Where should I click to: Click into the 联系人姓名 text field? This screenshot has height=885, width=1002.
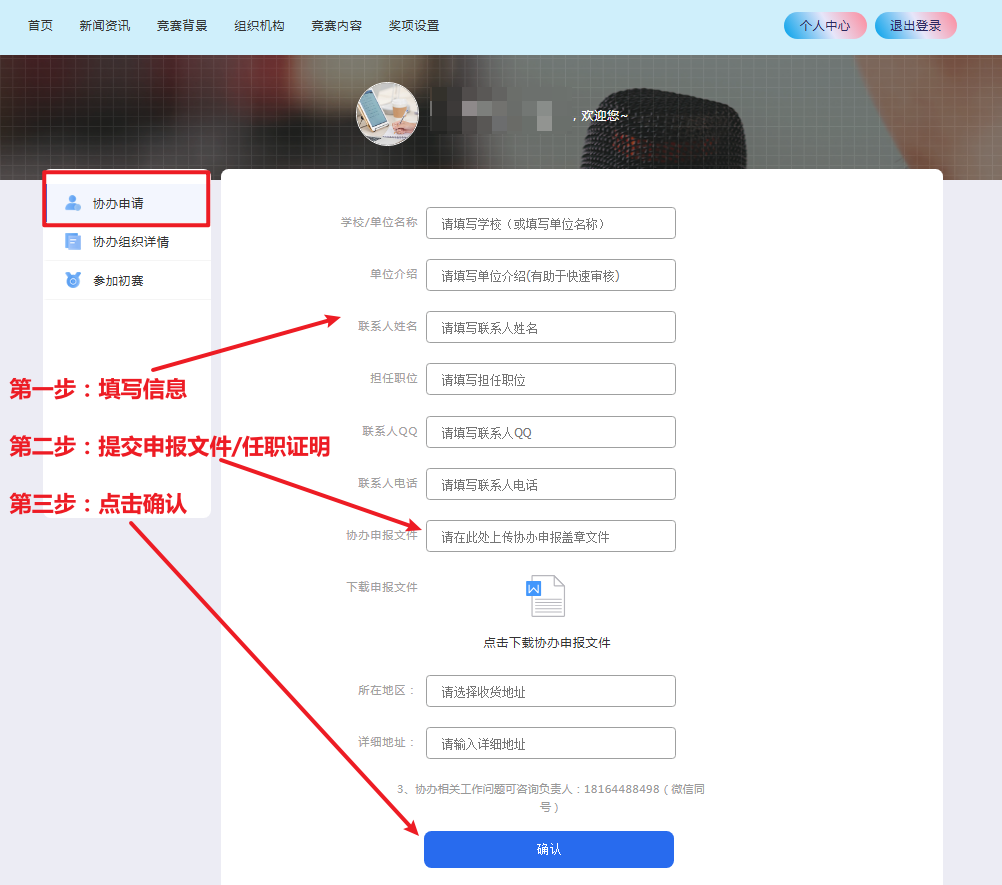(550, 327)
